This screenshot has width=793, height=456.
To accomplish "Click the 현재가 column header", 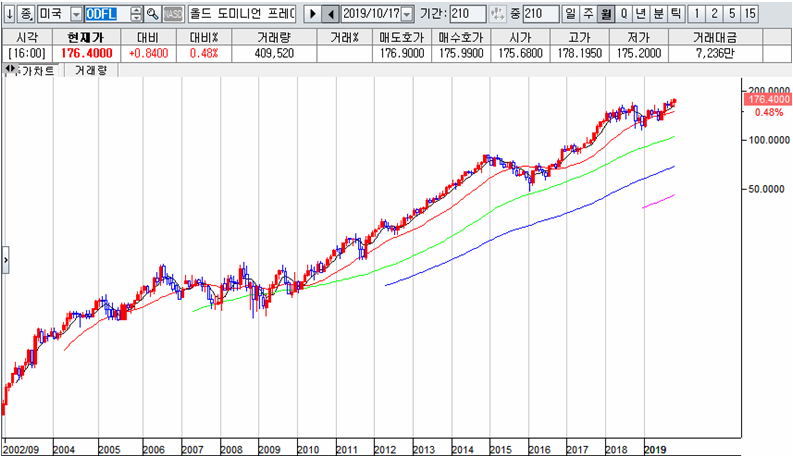I will pyautogui.click(x=86, y=37).
